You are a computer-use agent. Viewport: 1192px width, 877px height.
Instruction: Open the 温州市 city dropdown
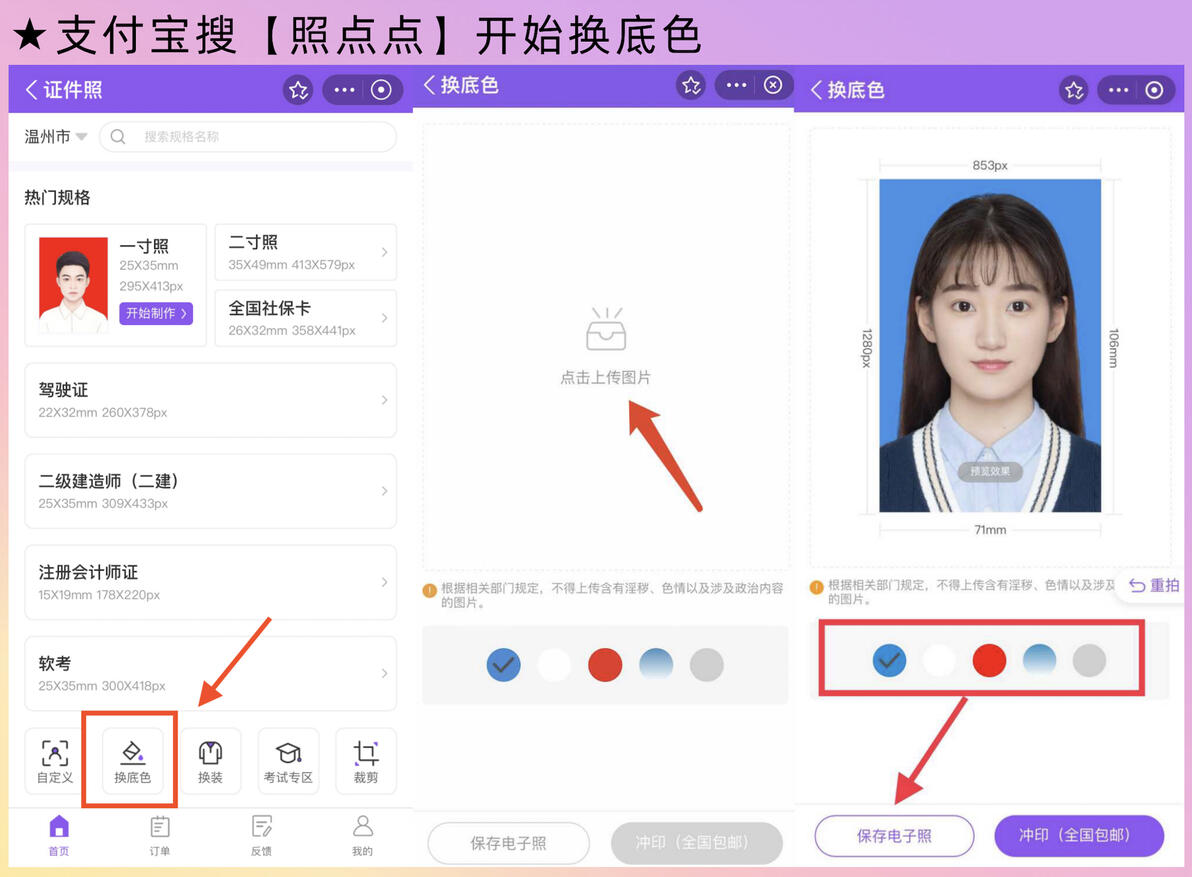[55, 137]
